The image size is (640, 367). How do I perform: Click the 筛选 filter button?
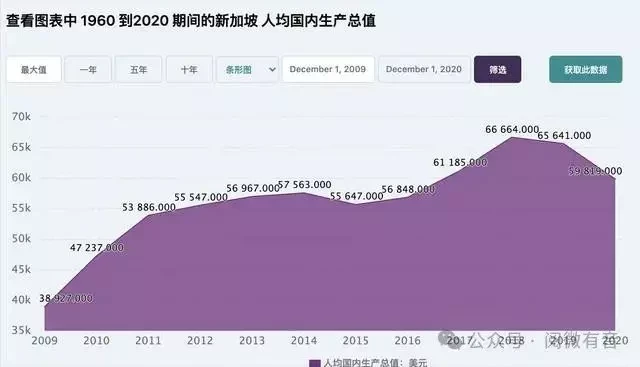[x=498, y=69]
